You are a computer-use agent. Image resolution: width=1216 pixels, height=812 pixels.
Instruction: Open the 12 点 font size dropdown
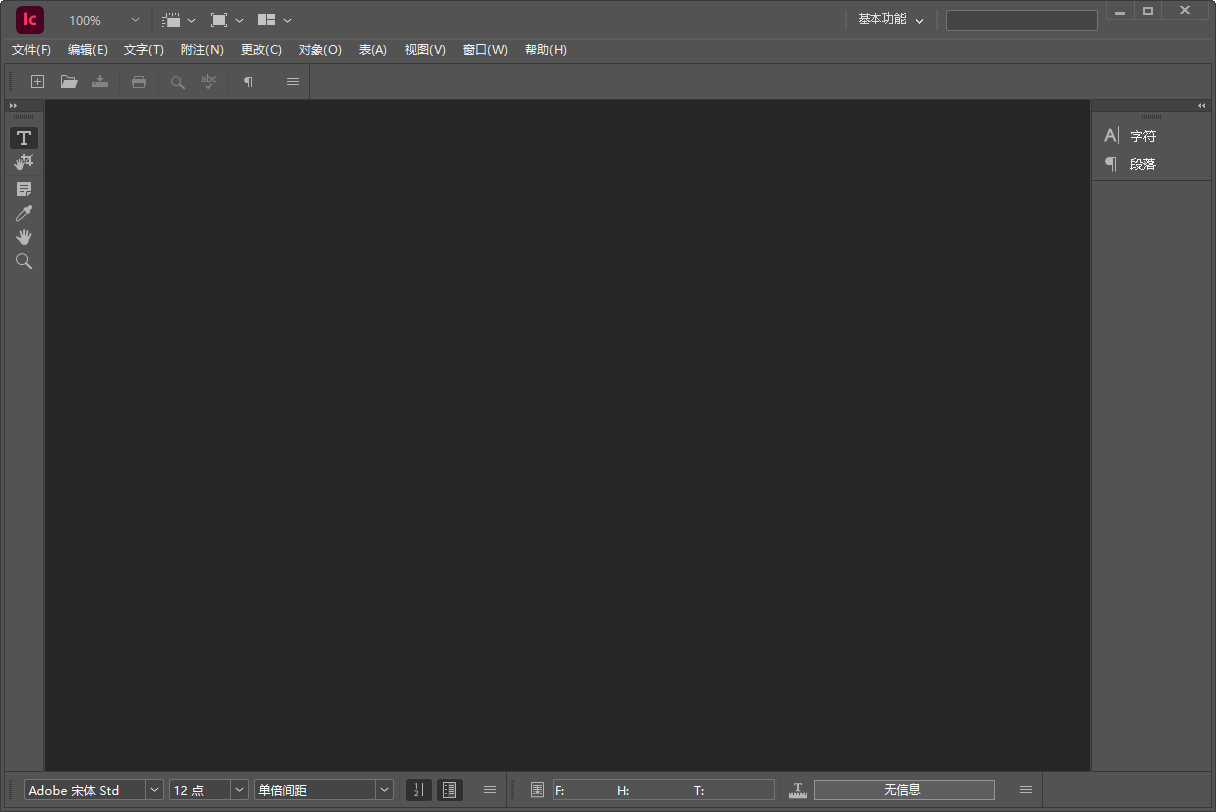[x=239, y=790]
